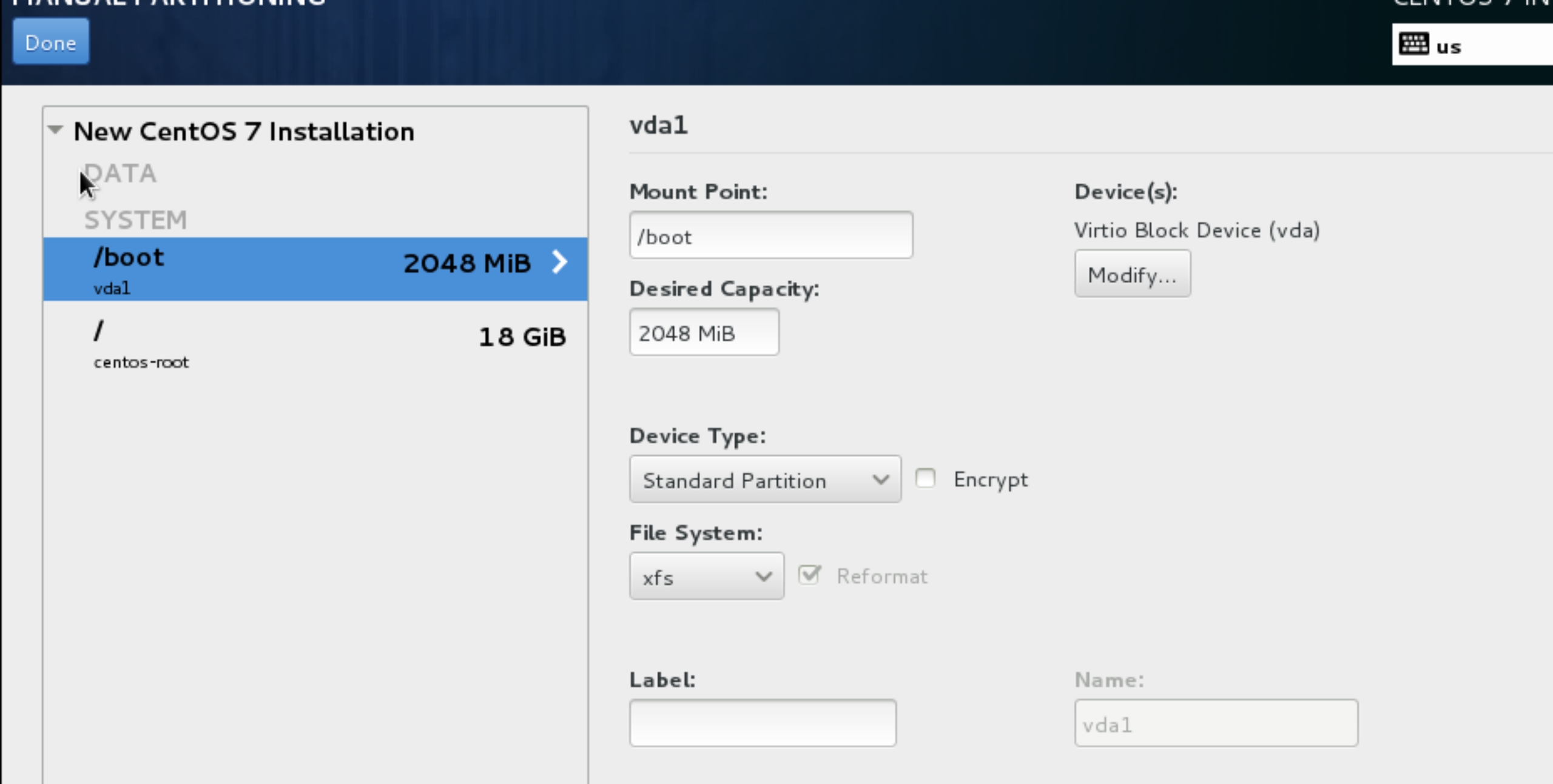The image size is (1553, 784).
Task: Focus the Desired Capacity field
Action: [x=704, y=332]
